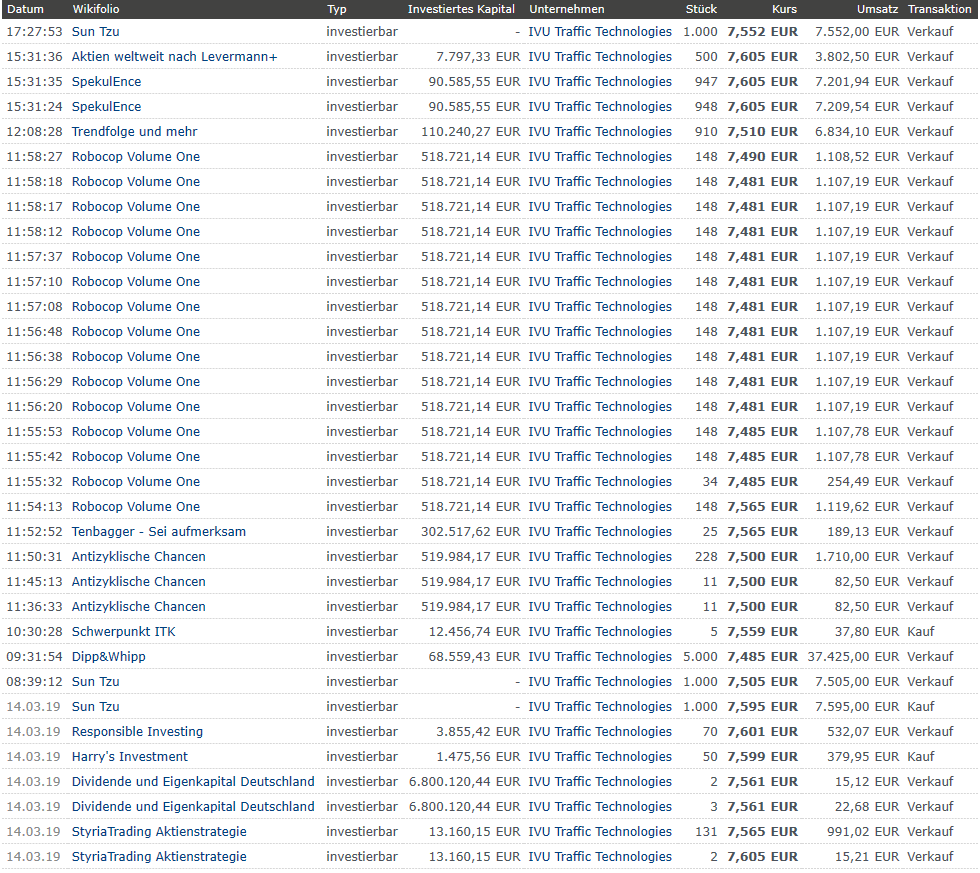This screenshot has width=980, height=873.
Task: Open Robocop Volume One at 11:56:48
Action: [x=136, y=332]
